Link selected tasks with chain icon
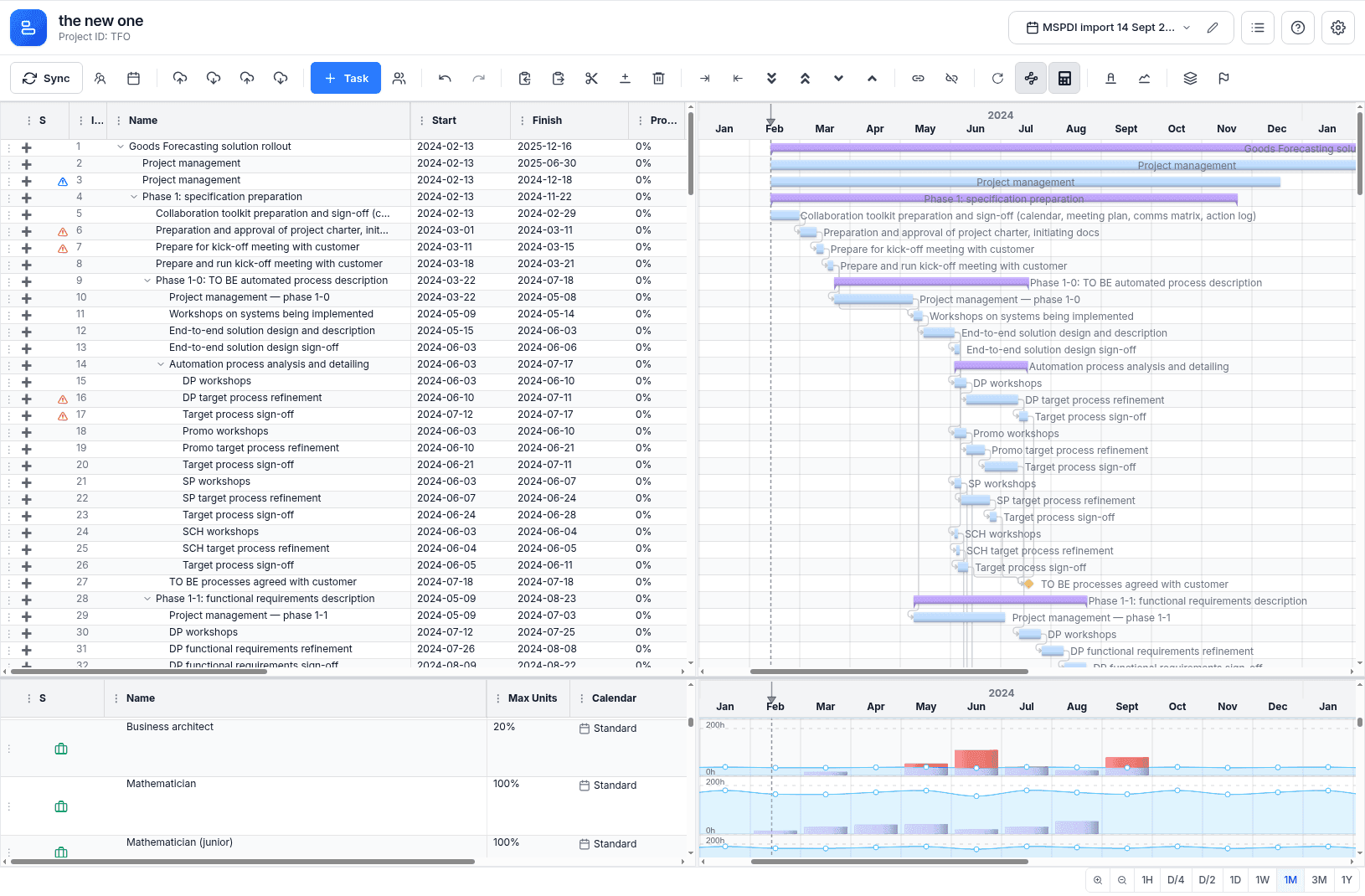The height and width of the screenshot is (896, 1365). pos(919,78)
